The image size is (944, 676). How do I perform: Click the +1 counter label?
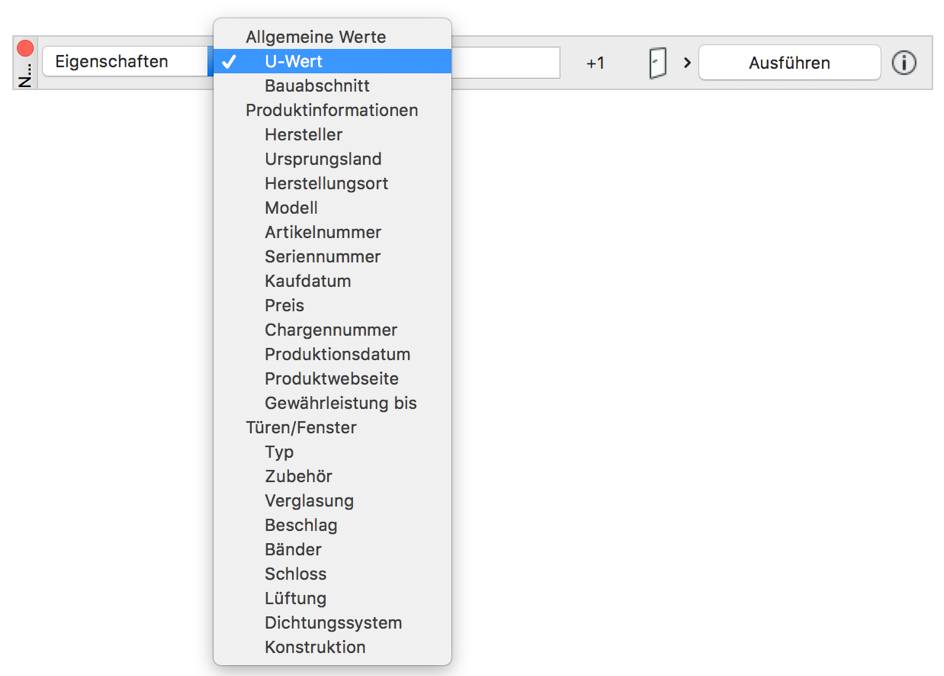pos(595,63)
